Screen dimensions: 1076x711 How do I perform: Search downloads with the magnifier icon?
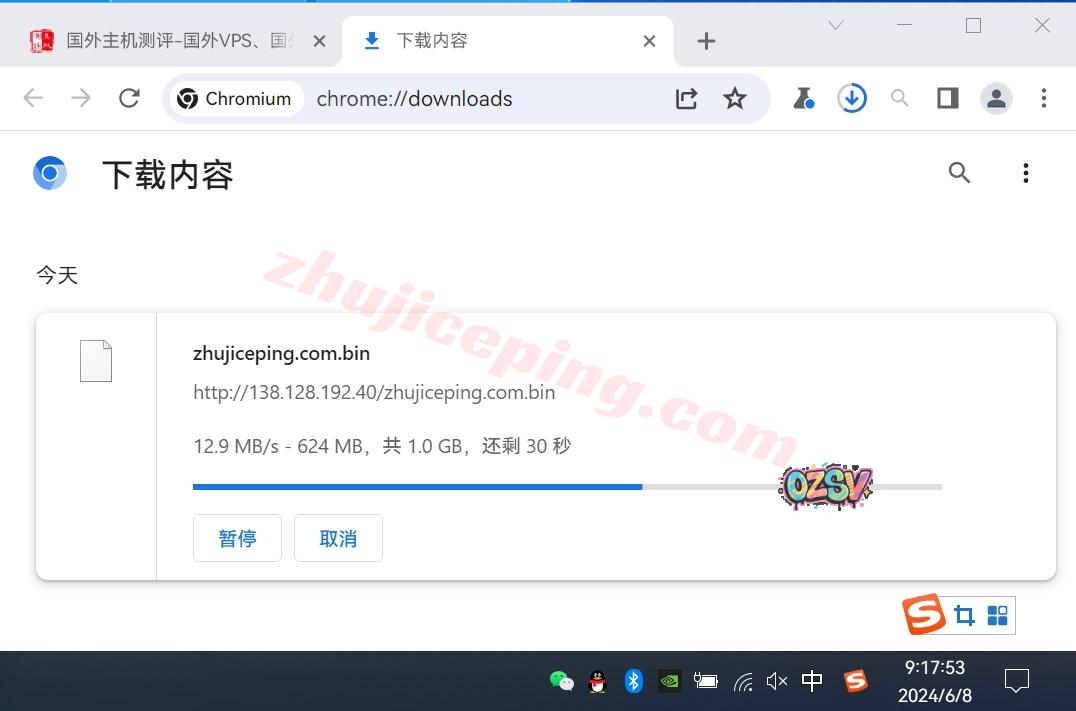[959, 173]
